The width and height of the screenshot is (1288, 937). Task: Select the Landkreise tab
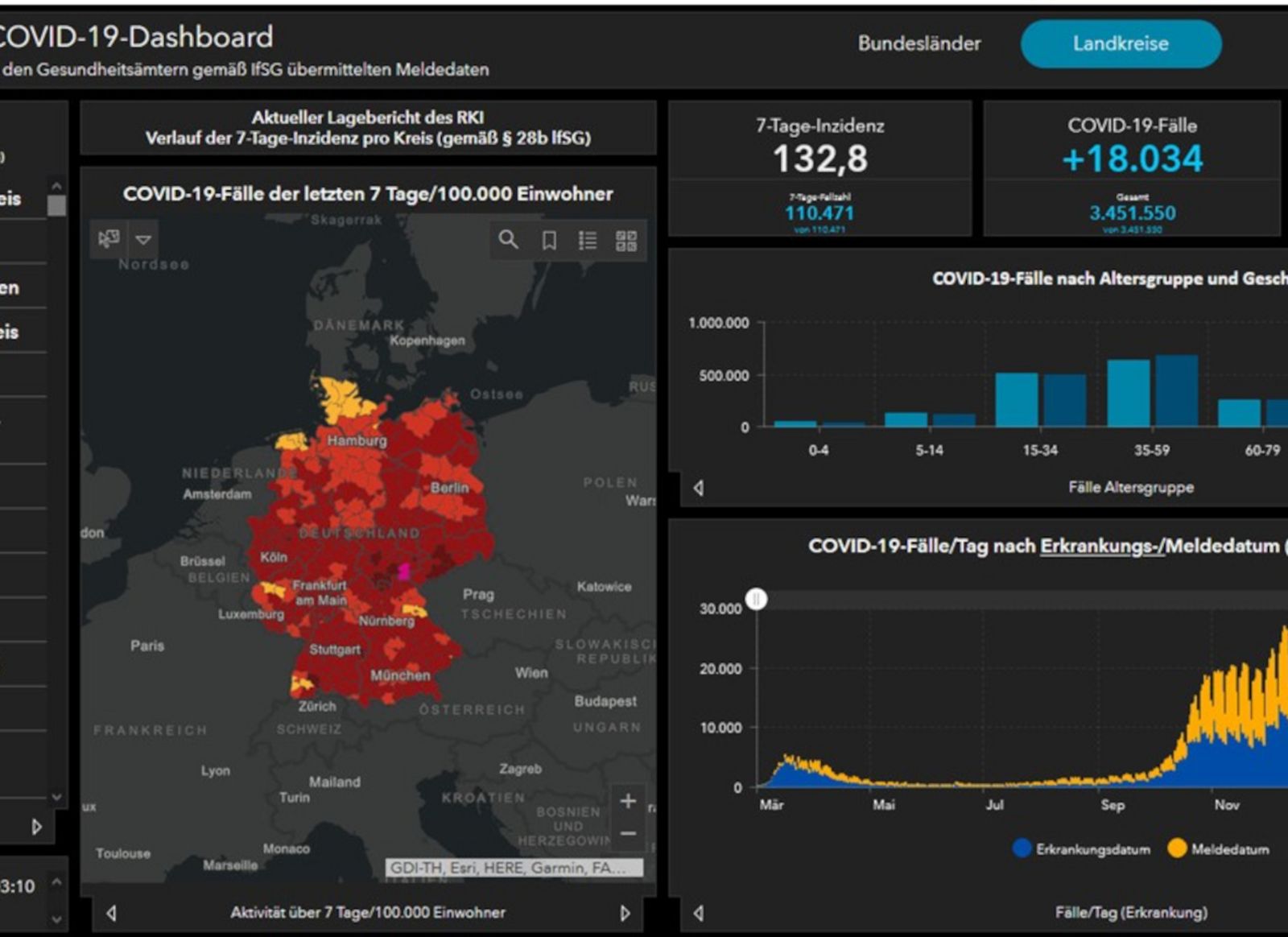point(1120,43)
